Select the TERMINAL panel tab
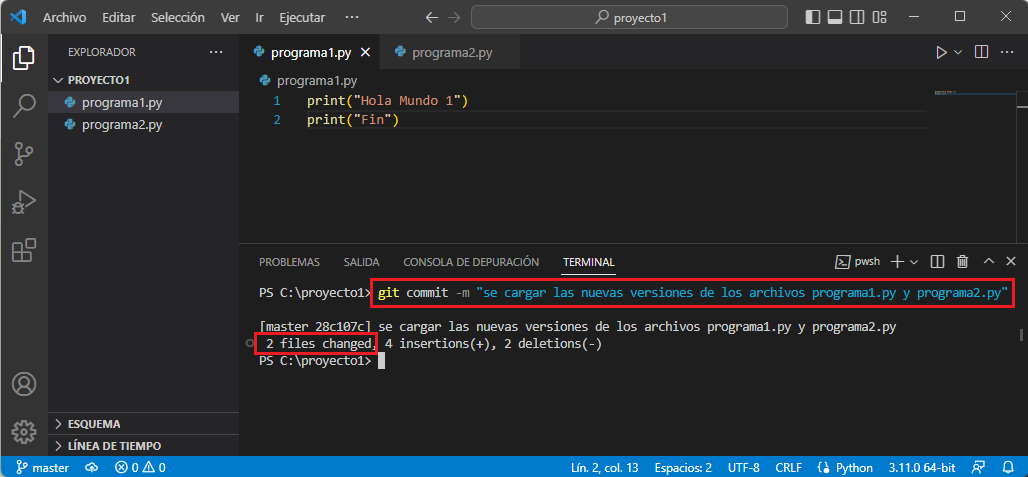Screen dimensions: 1028x477 [589, 262]
